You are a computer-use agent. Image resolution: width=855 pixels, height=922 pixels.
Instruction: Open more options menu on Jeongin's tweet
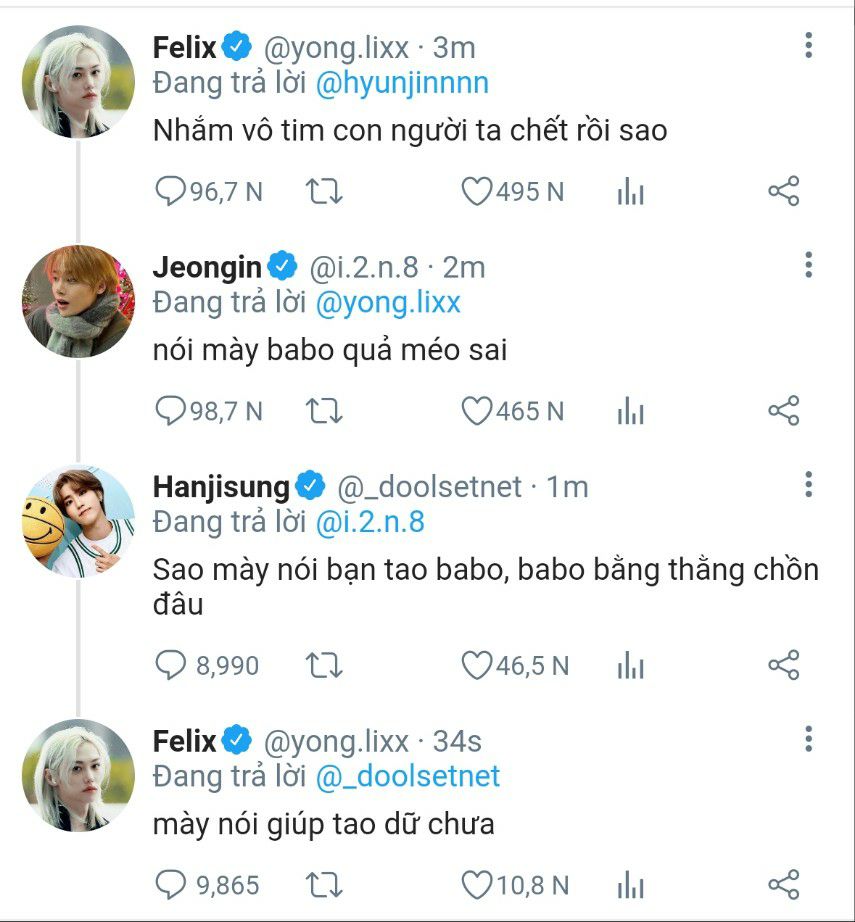(x=808, y=266)
